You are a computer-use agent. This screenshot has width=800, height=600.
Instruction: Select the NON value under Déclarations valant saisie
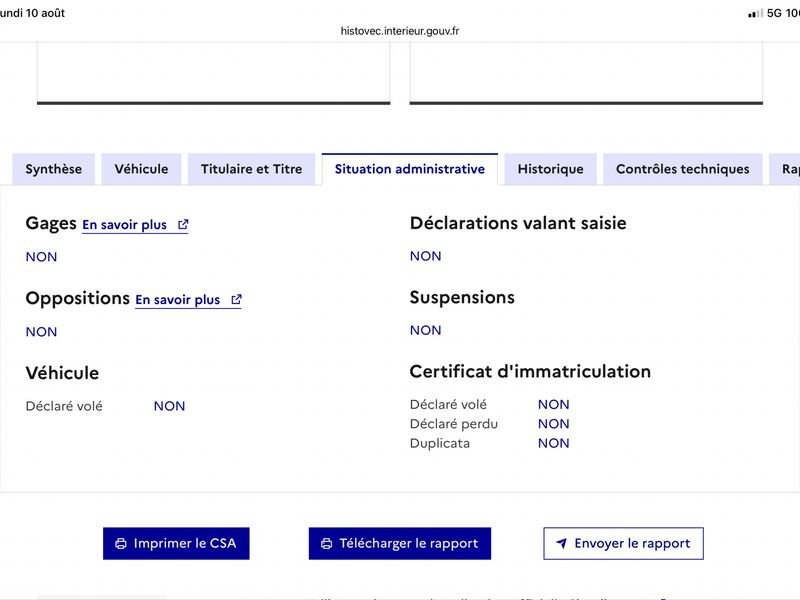[x=426, y=256]
